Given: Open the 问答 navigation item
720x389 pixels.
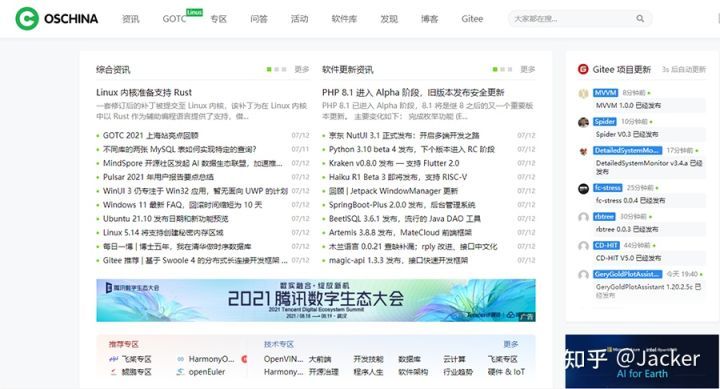Looking at the screenshot, I should (259, 19).
